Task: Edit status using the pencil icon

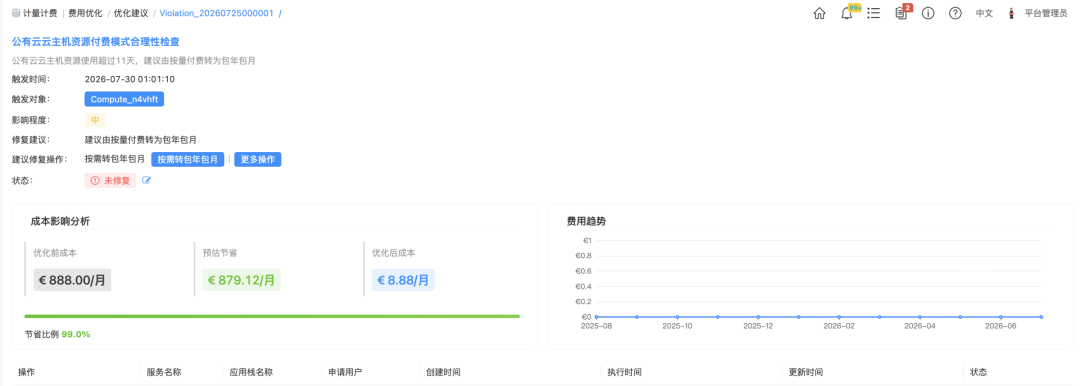Action: (146, 181)
